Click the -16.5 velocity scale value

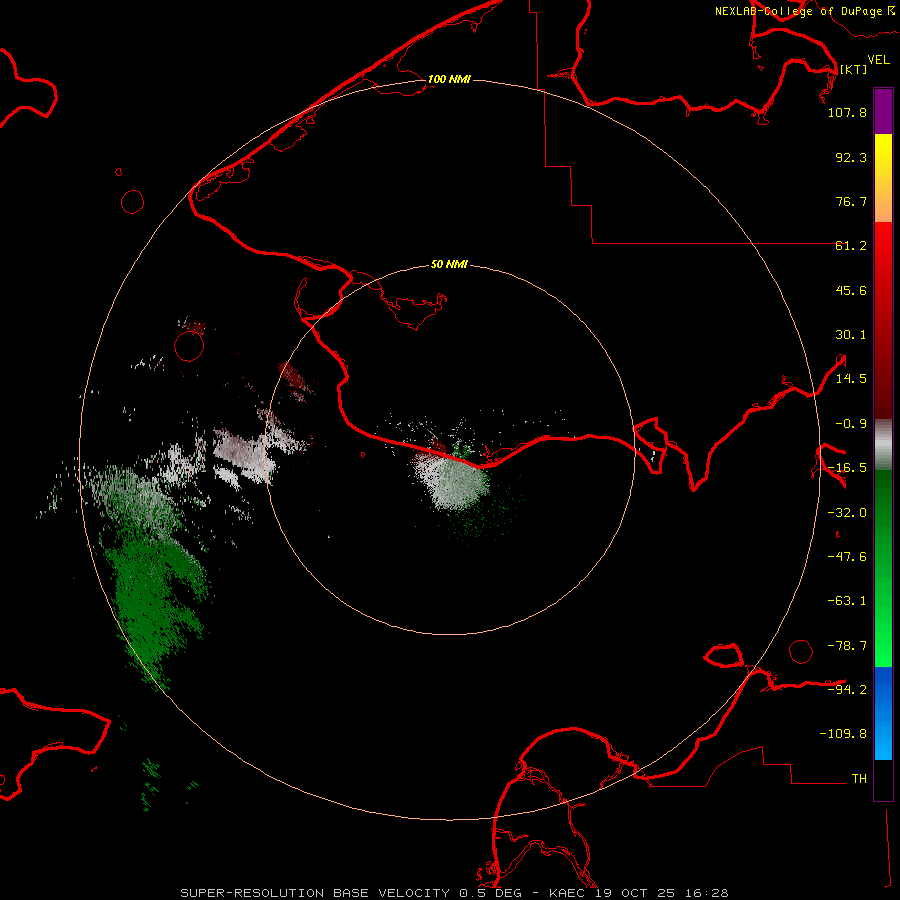(847, 468)
